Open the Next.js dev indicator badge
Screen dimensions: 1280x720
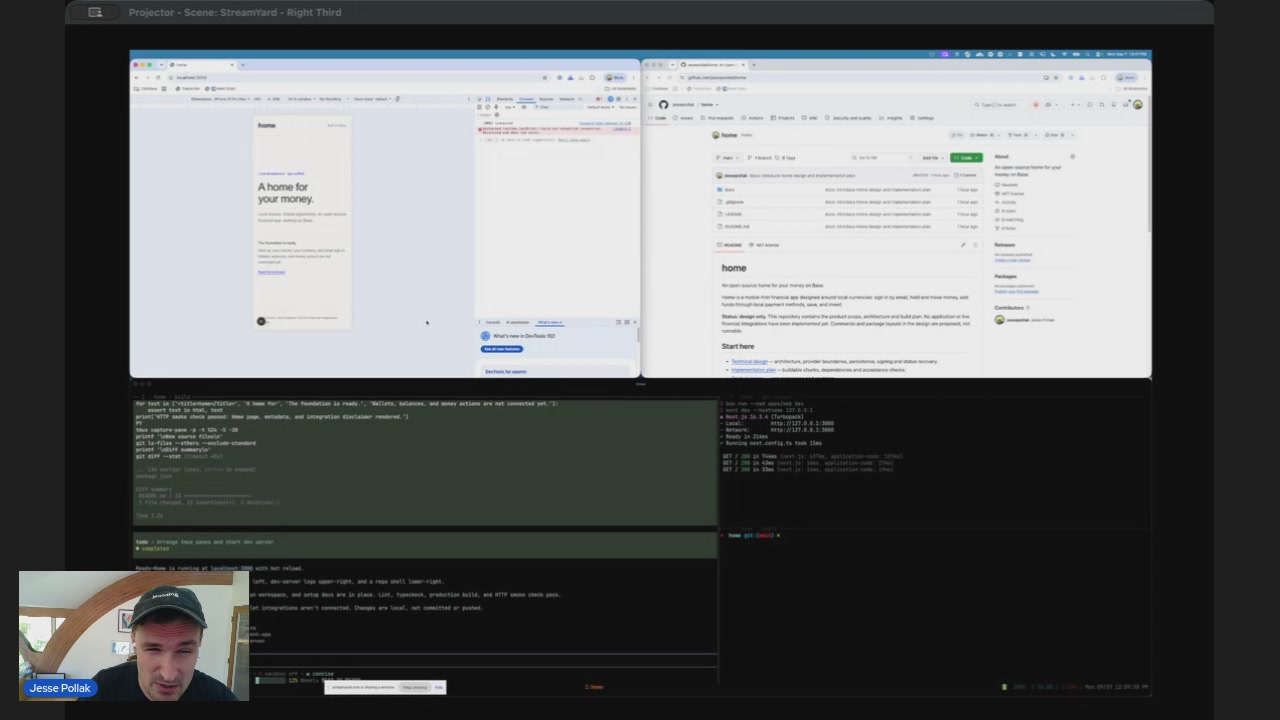click(x=261, y=321)
